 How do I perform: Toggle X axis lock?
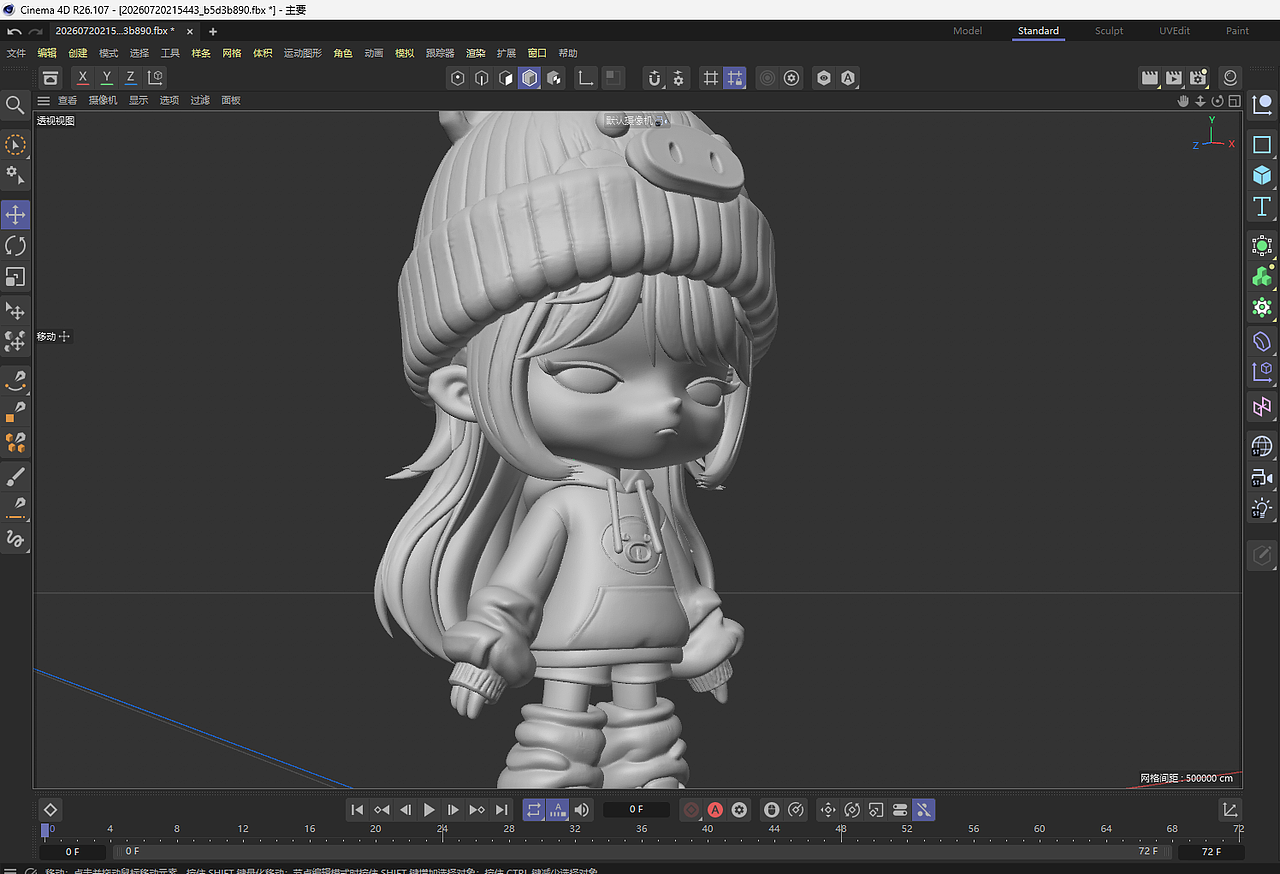point(82,77)
